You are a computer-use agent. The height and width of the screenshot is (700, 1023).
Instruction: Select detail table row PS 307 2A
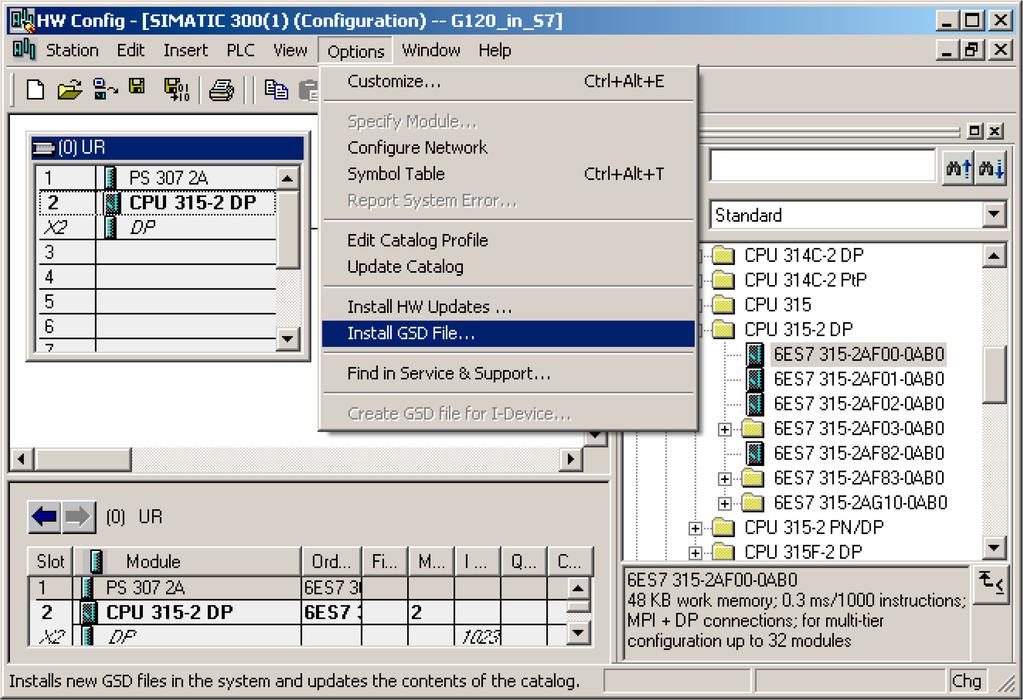pos(298,588)
